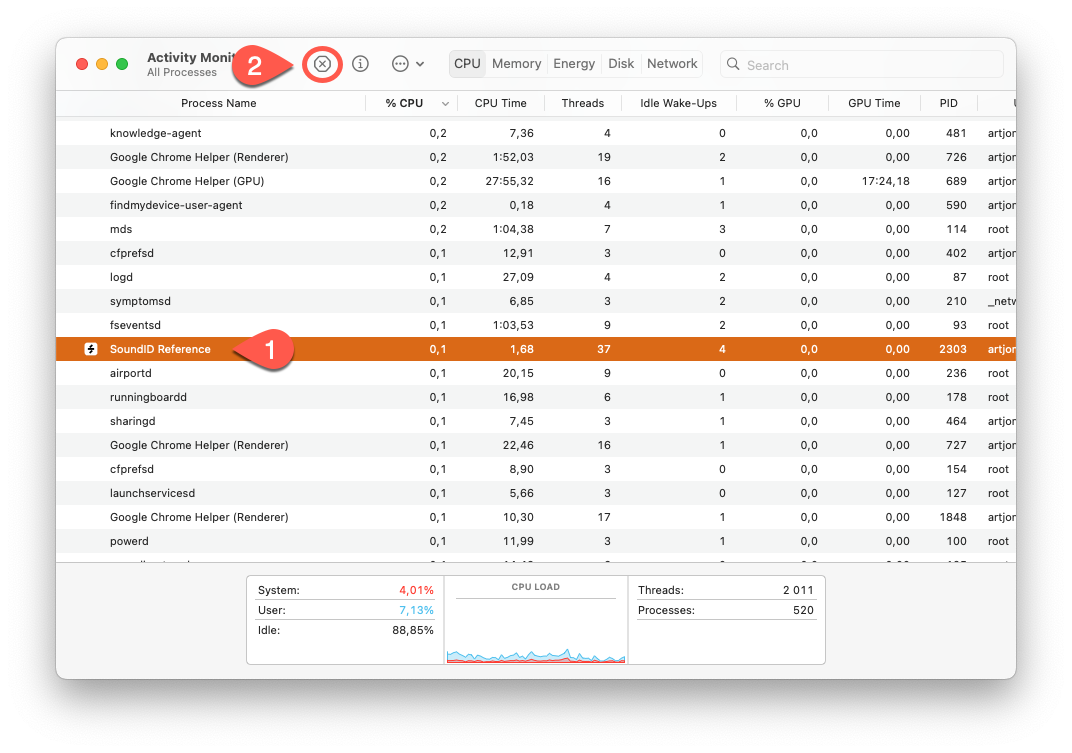
Task: Open the process Info (i) button
Action: point(360,64)
